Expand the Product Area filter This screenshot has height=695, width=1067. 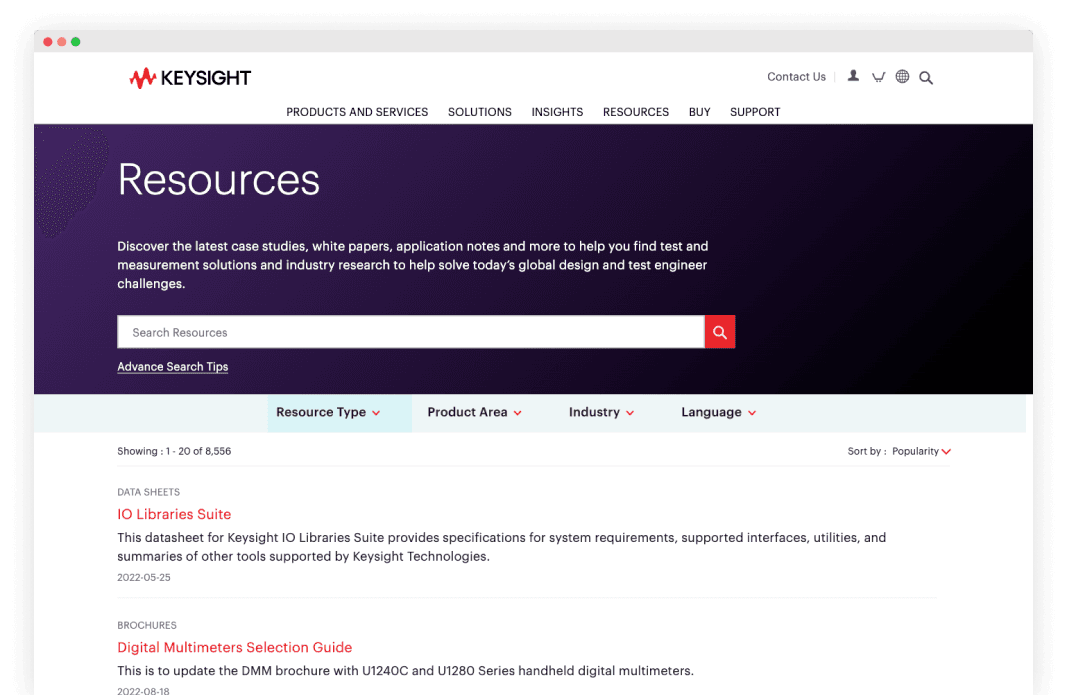[474, 413]
